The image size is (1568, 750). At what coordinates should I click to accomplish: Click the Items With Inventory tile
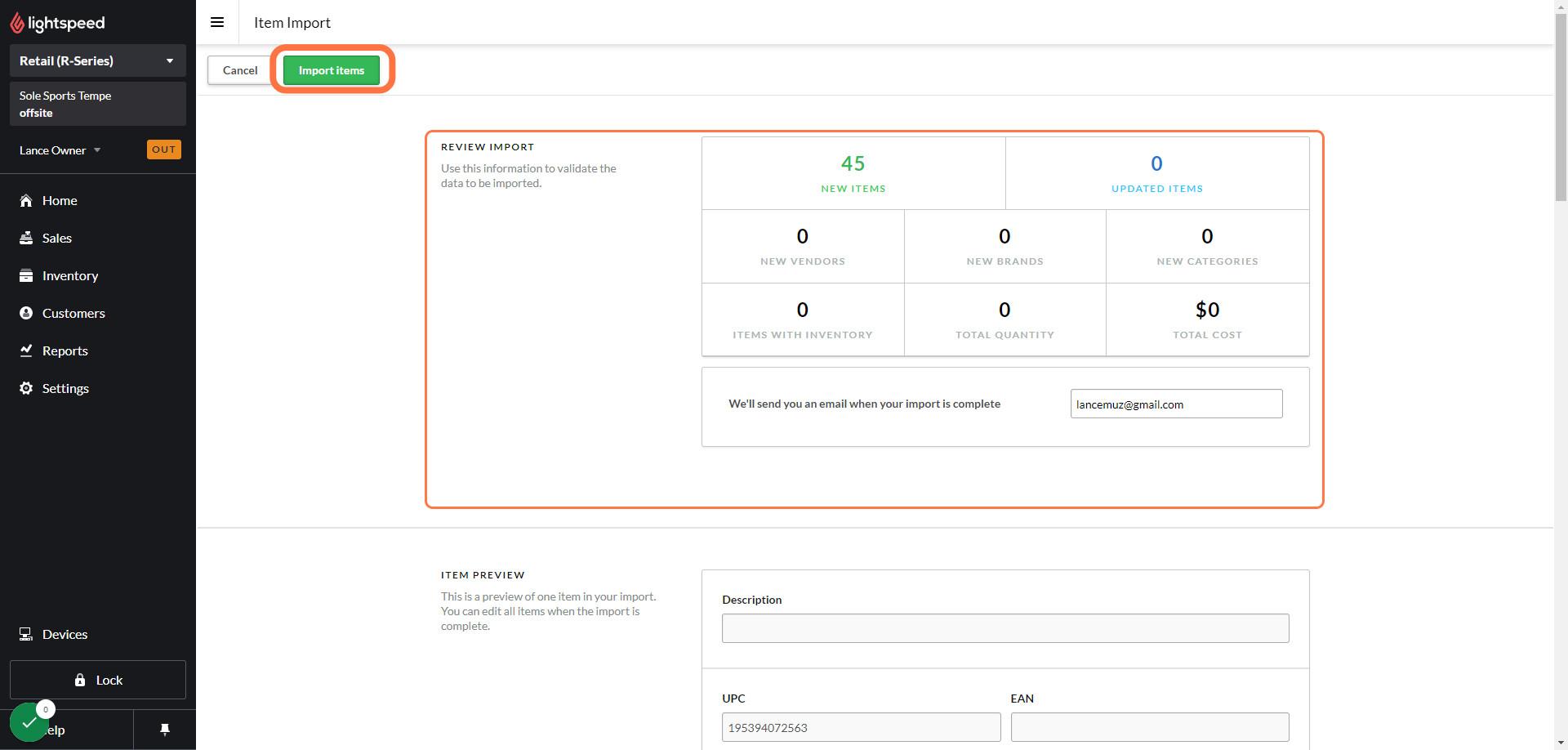(803, 319)
